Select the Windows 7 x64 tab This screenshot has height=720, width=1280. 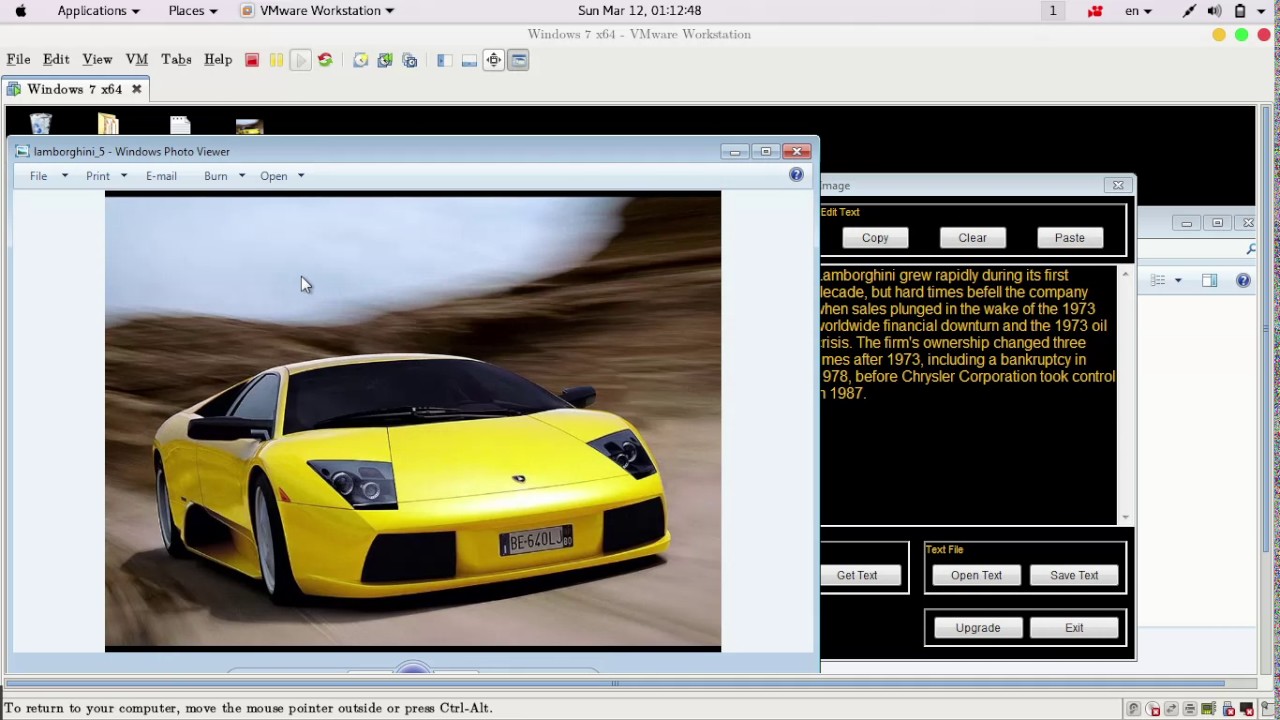pos(74,89)
